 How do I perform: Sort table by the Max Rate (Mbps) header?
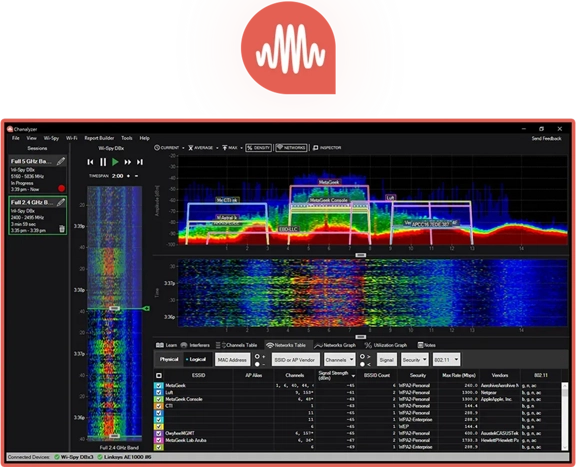(459, 376)
